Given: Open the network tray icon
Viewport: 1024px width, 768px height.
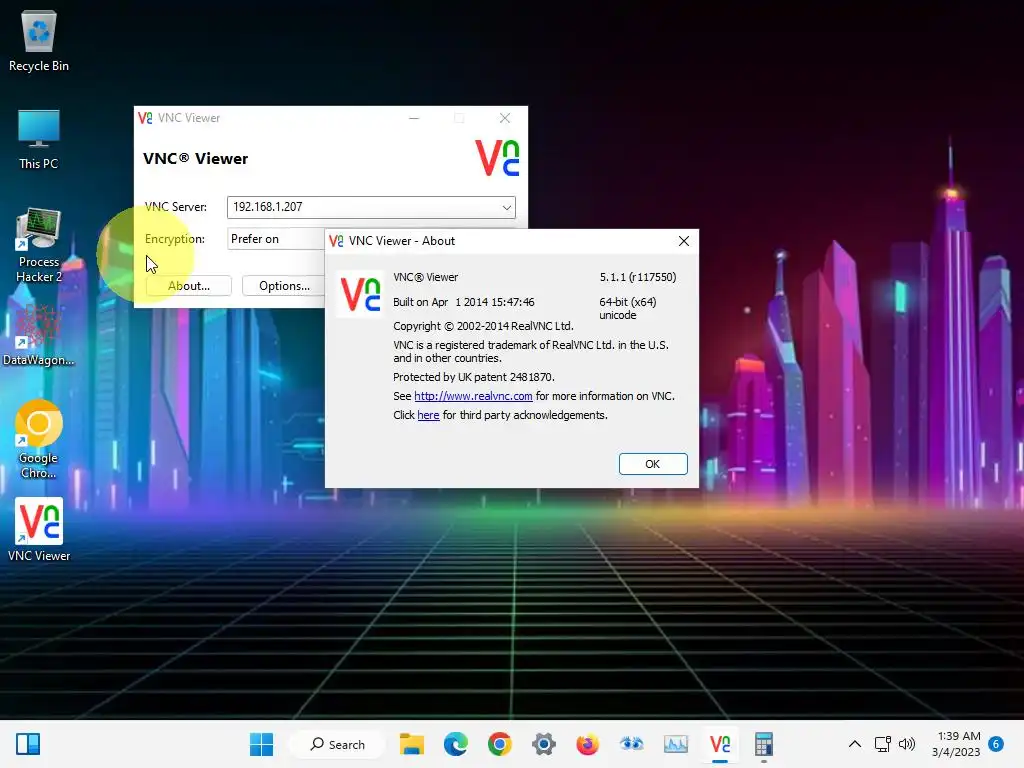Looking at the screenshot, I should click(x=882, y=744).
